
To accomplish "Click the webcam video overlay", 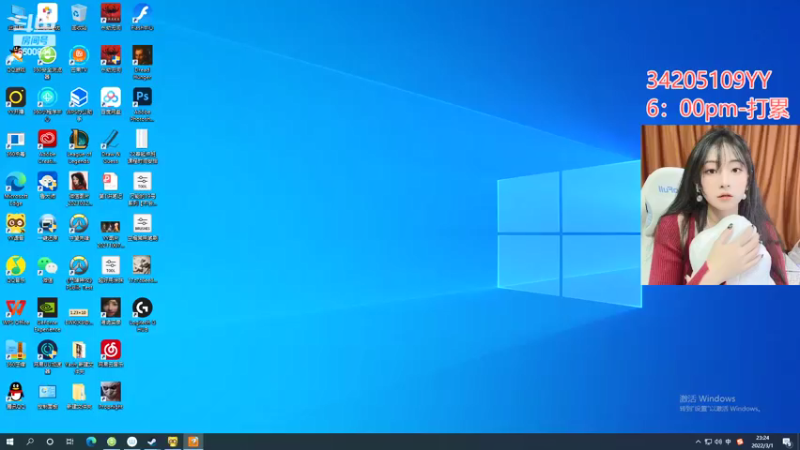I will (x=720, y=205).
